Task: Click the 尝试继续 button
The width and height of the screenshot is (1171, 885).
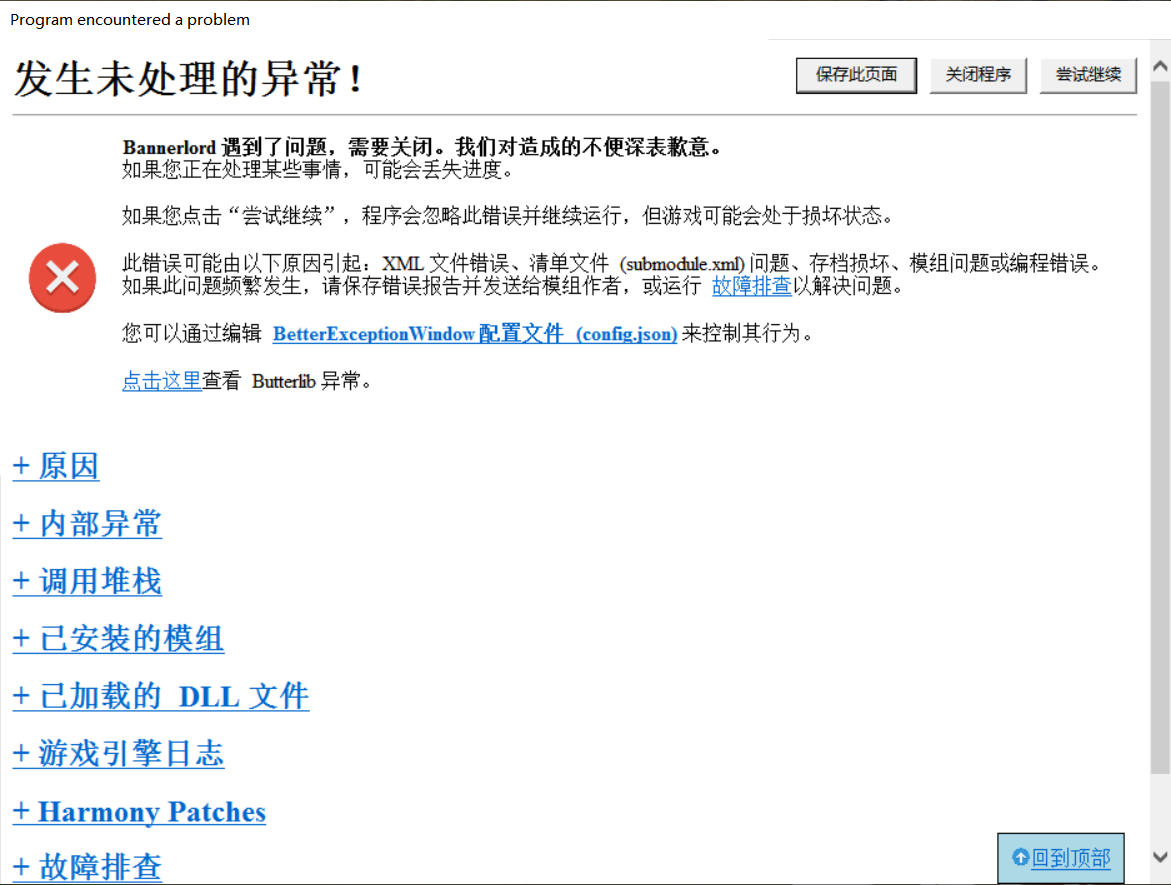Action: pos(1088,75)
